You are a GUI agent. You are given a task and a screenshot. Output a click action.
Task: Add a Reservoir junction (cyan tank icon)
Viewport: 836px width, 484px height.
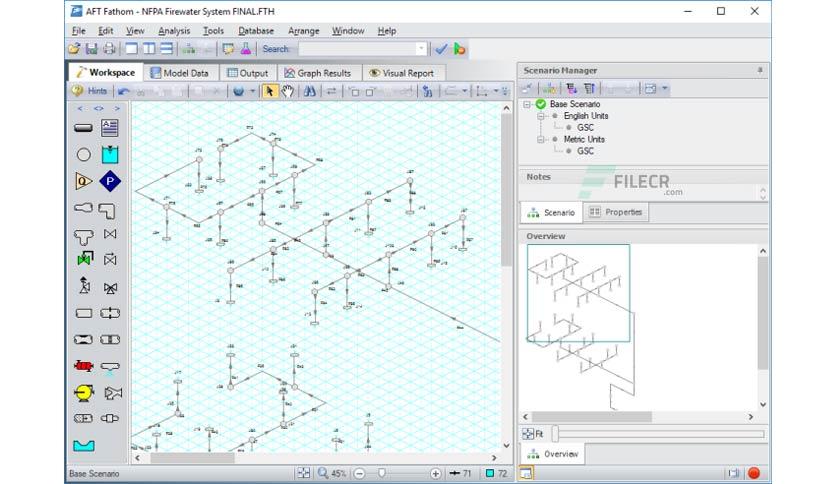(110, 154)
